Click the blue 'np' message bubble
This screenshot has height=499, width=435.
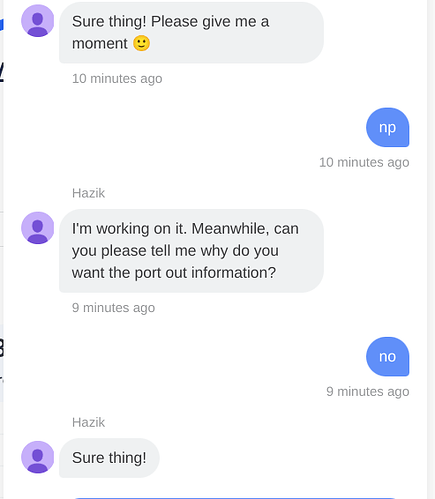pos(388,127)
